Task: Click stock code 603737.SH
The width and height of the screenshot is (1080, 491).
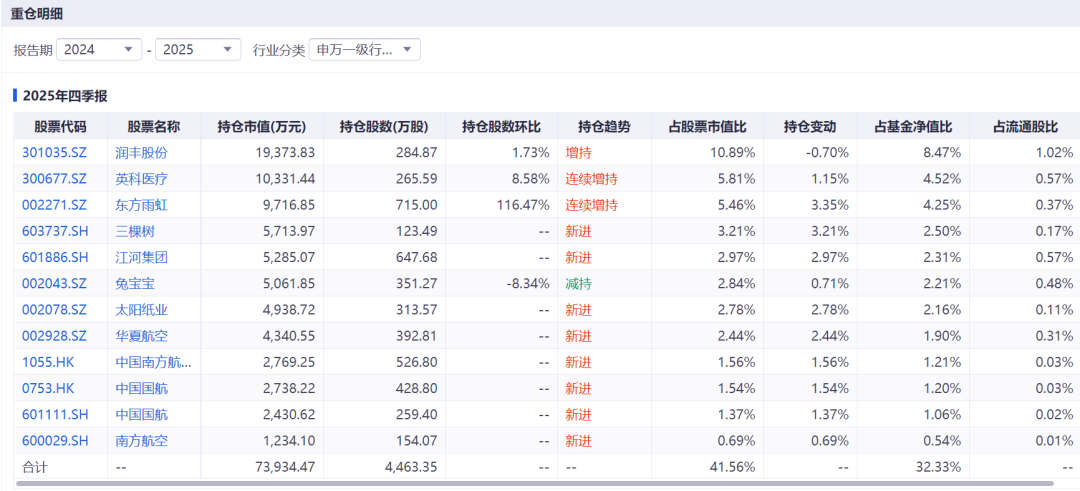Action: (55, 231)
